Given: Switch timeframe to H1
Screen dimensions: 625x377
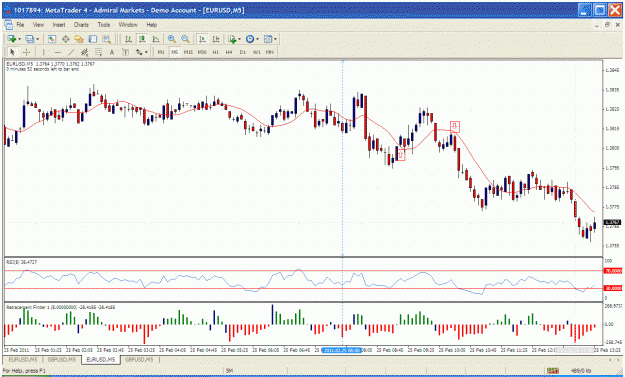Looking at the screenshot, I should [216, 52].
